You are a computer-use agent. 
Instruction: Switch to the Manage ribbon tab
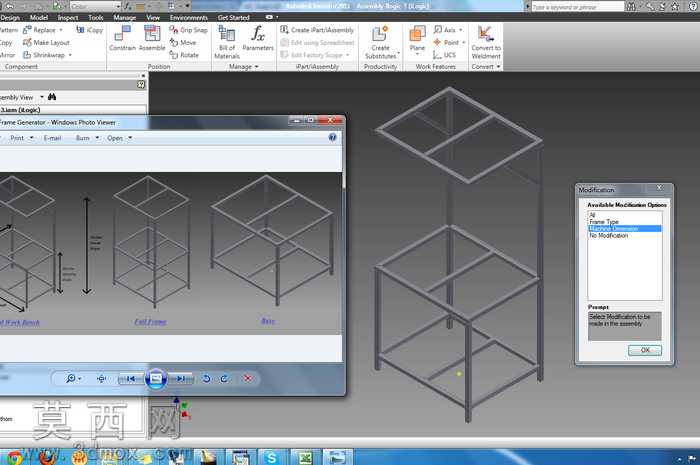[125, 17]
